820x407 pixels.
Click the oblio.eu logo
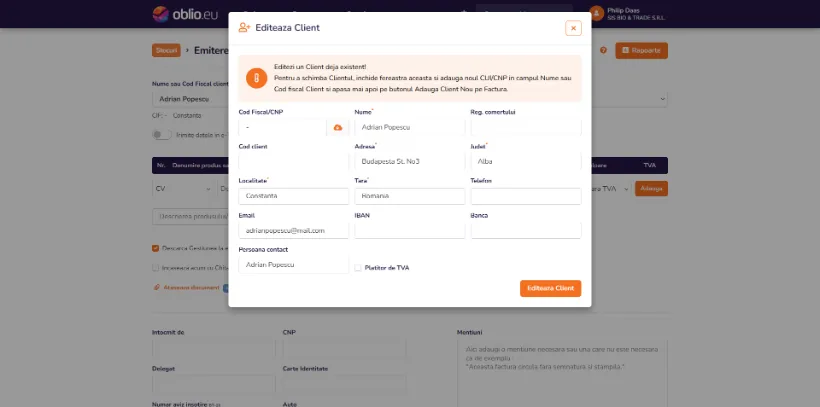pos(185,14)
